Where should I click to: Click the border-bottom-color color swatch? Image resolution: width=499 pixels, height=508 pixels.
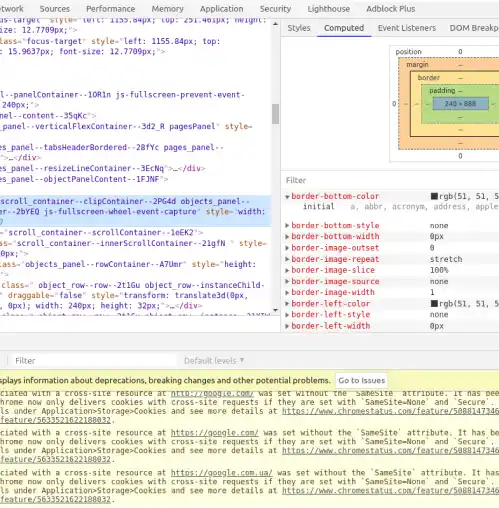pyautogui.click(x=434, y=196)
